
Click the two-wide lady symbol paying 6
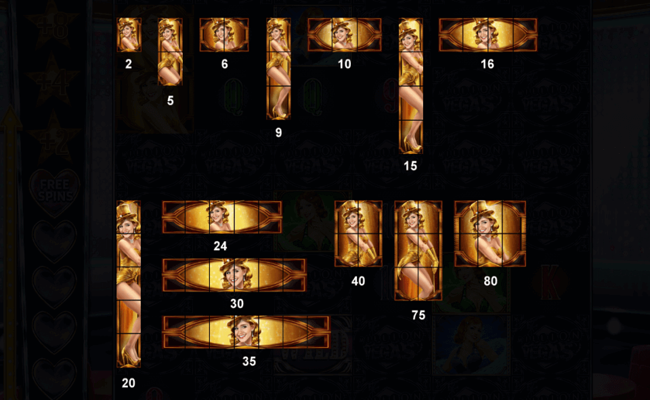224,35
